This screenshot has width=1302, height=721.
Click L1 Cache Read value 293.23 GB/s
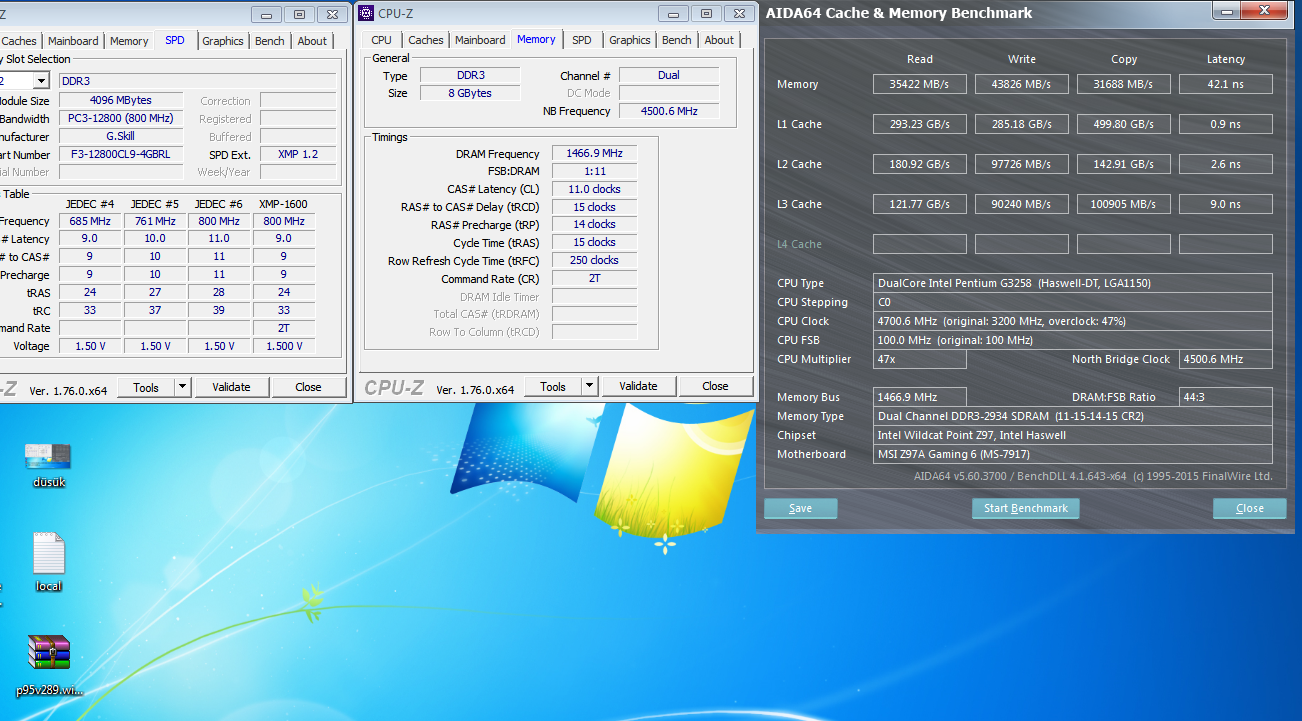pyautogui.click(x=919, y=124)
